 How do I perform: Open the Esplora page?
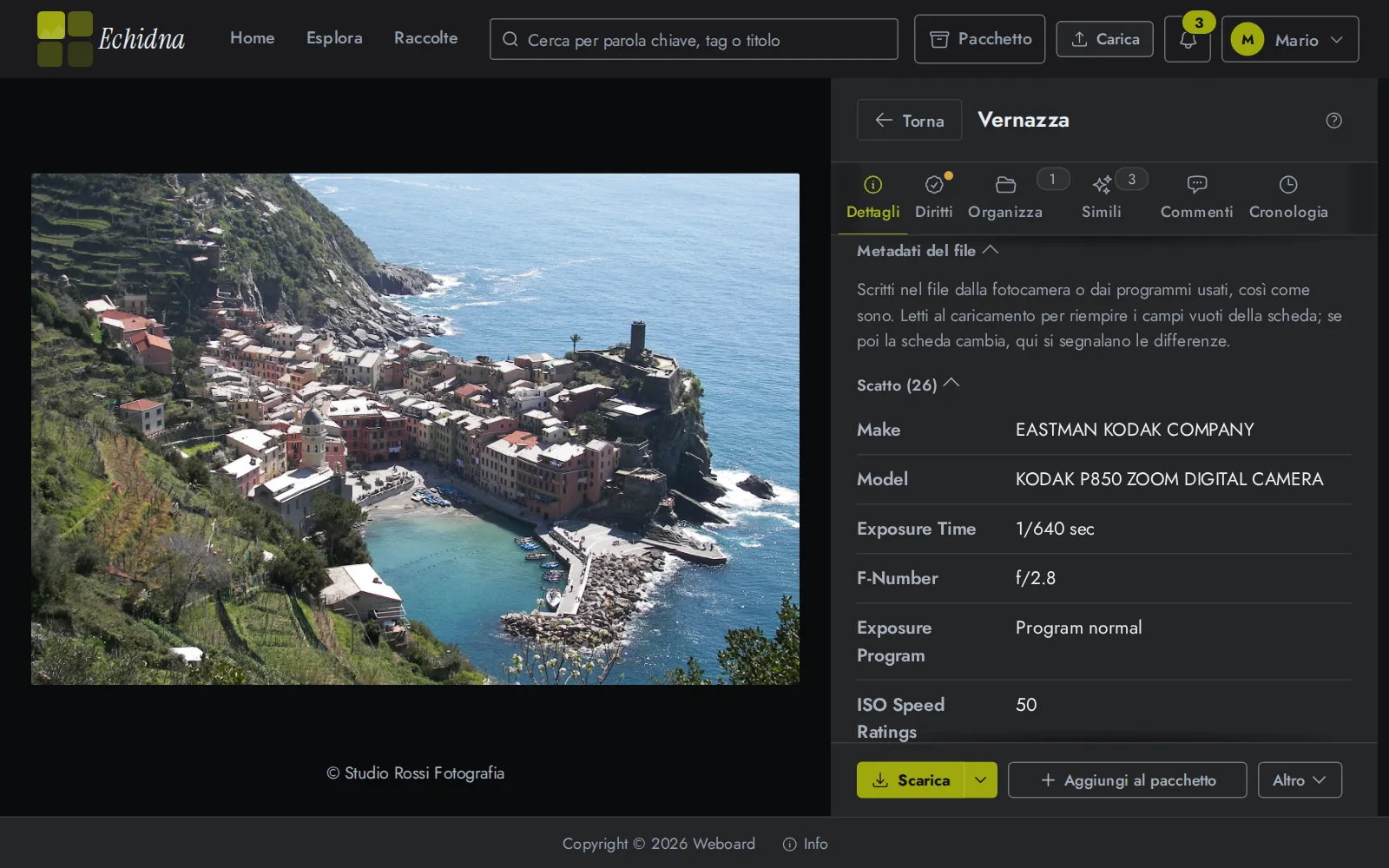pyautogui.click(x=334, y=38)
